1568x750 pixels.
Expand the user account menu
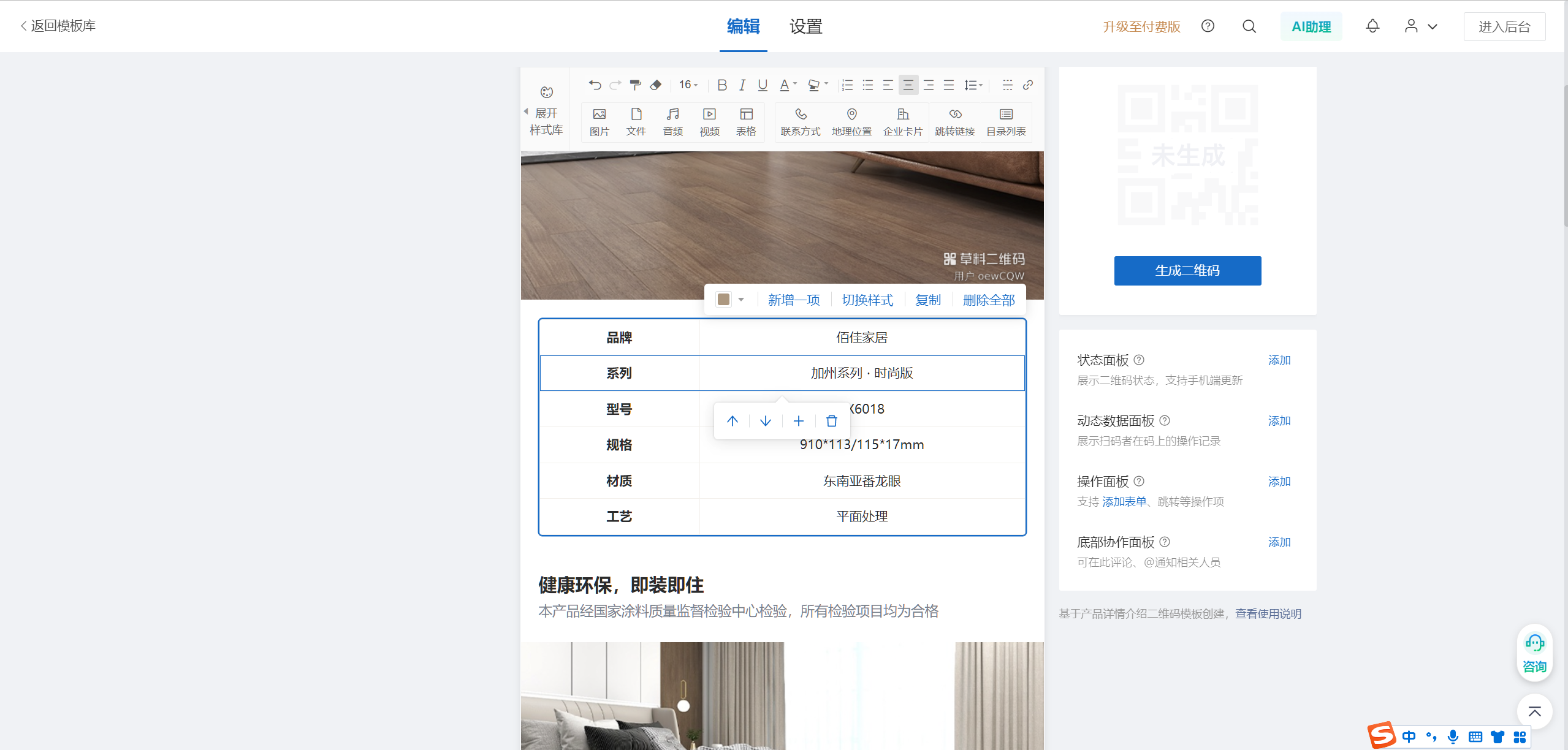pyautogui.click(x=1420, y=26)
